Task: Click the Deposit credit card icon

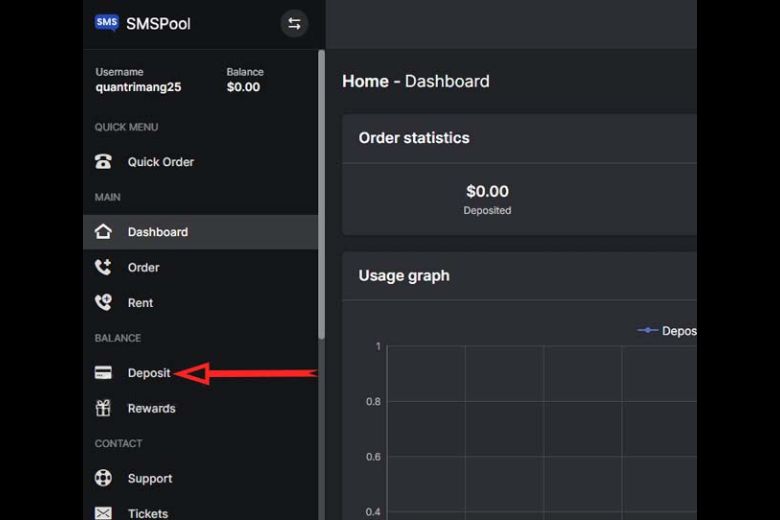Action: [103, 373]
